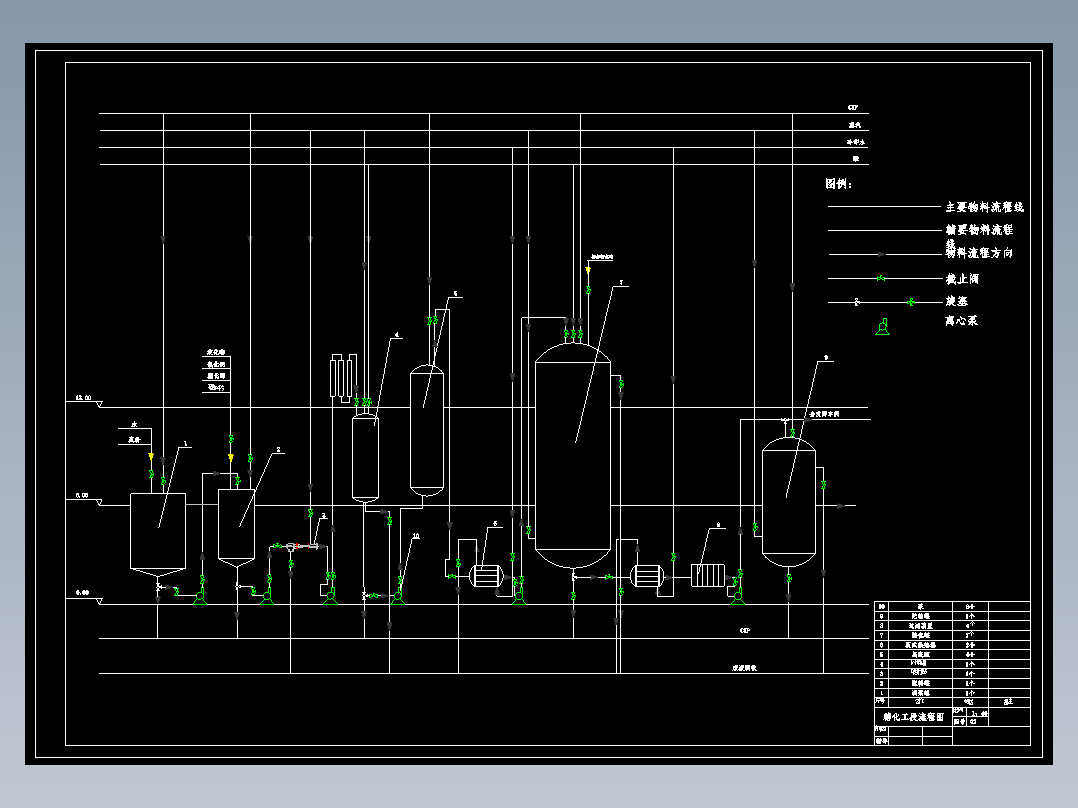
Task: Select the pump right of filter unit 8
Action: click(738, 597)
